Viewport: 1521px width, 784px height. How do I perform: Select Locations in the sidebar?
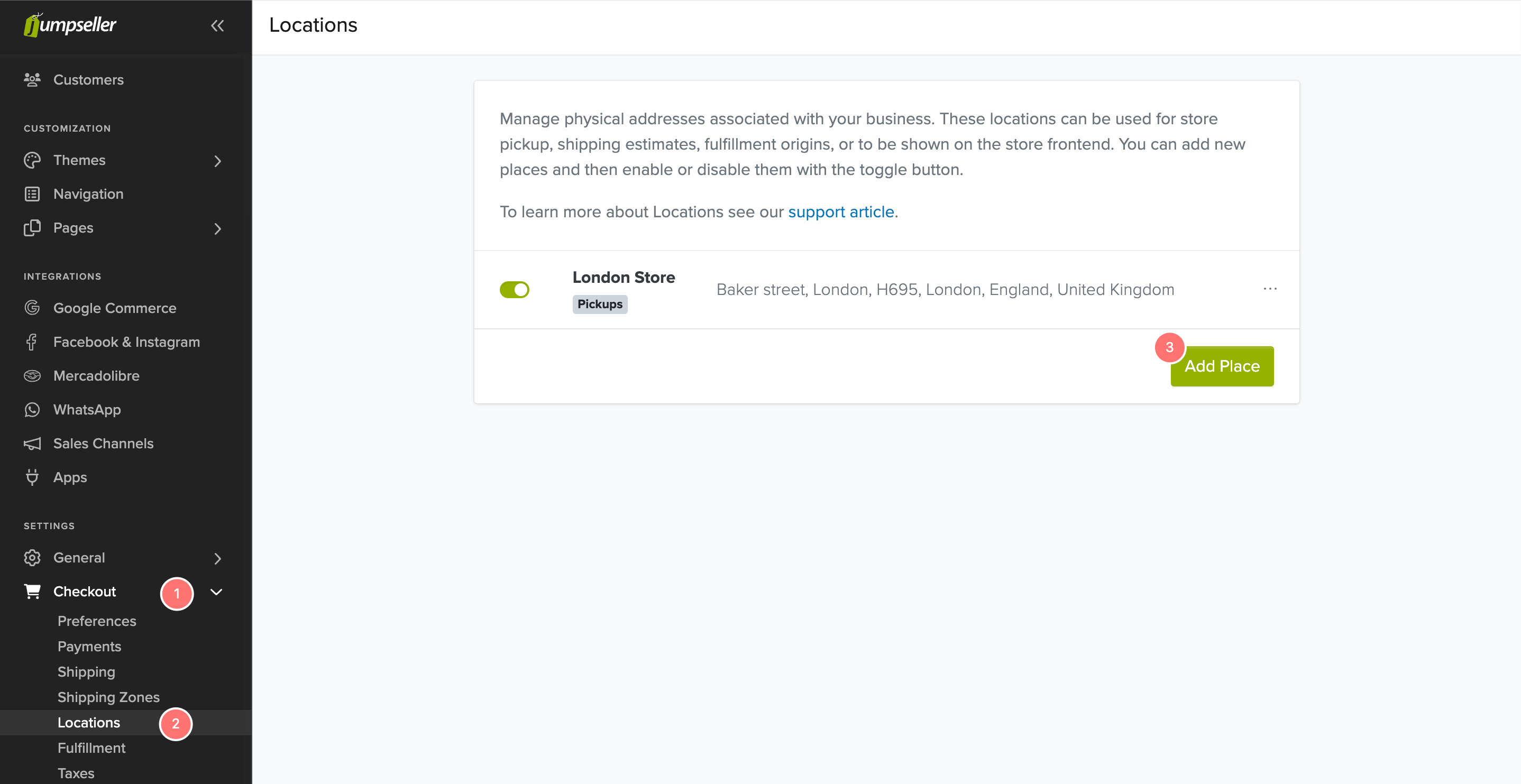point(88,723)
